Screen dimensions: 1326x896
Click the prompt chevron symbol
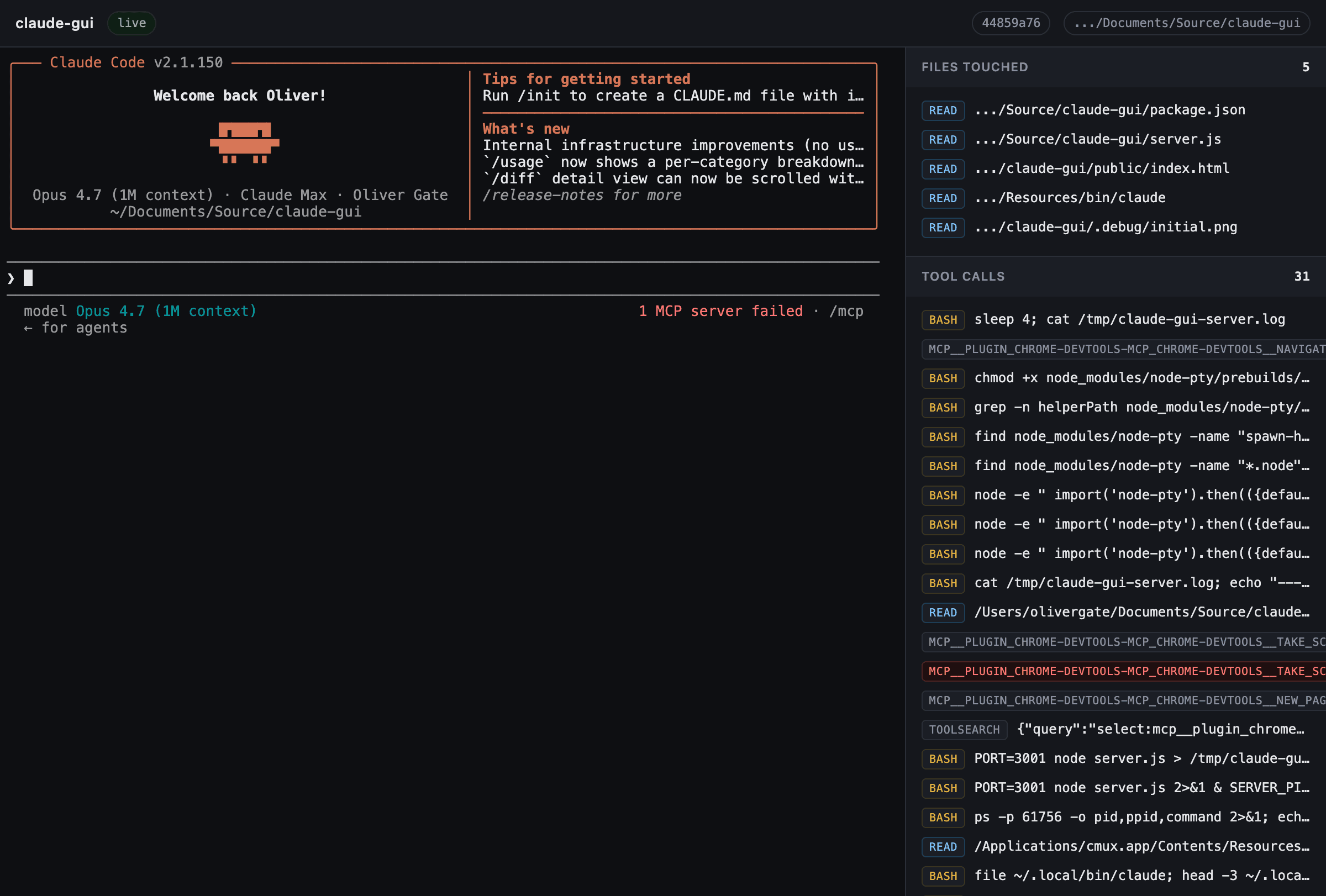pos(11,278)
